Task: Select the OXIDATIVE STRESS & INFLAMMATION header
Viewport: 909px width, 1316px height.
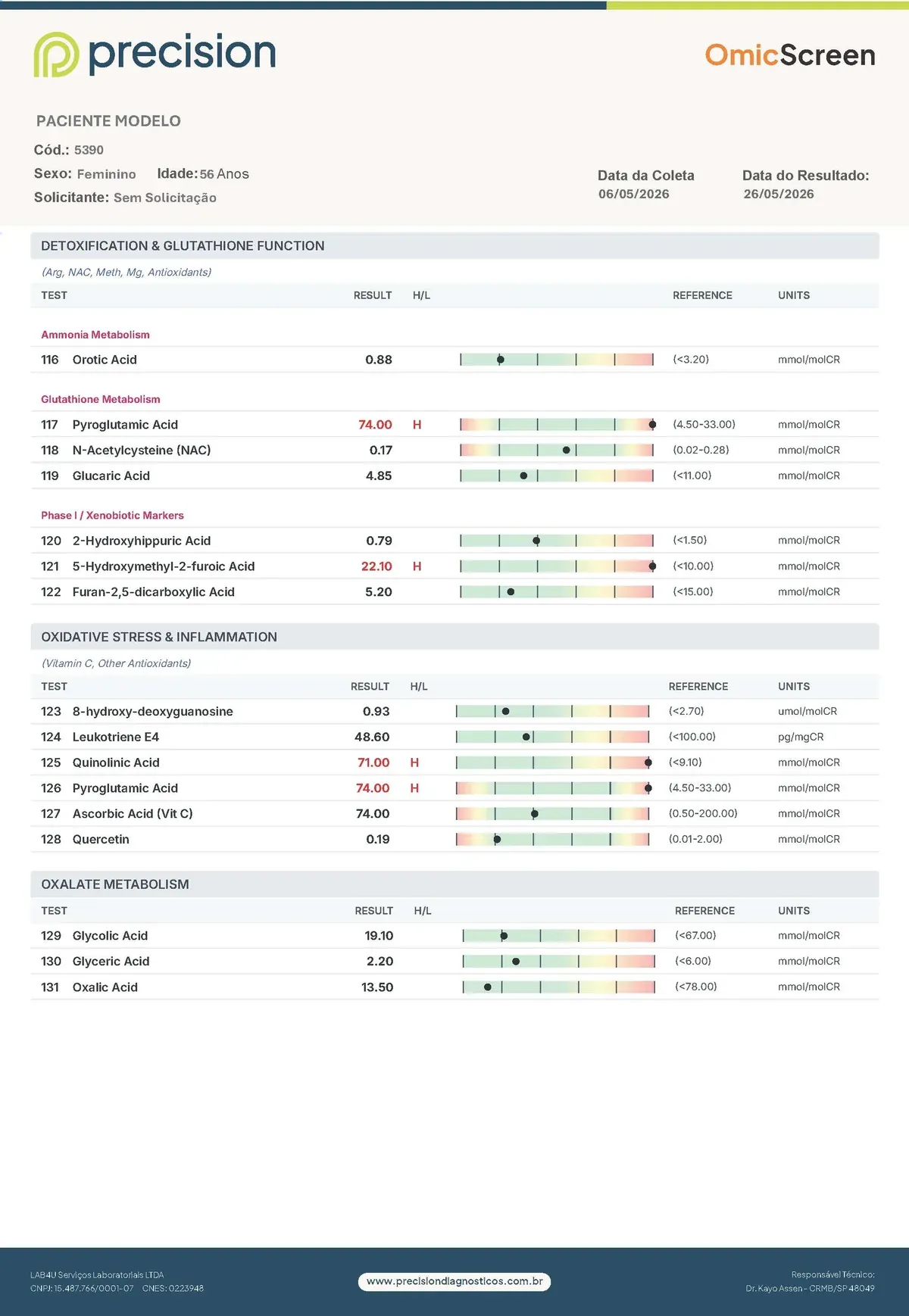Action: [454, 637]
